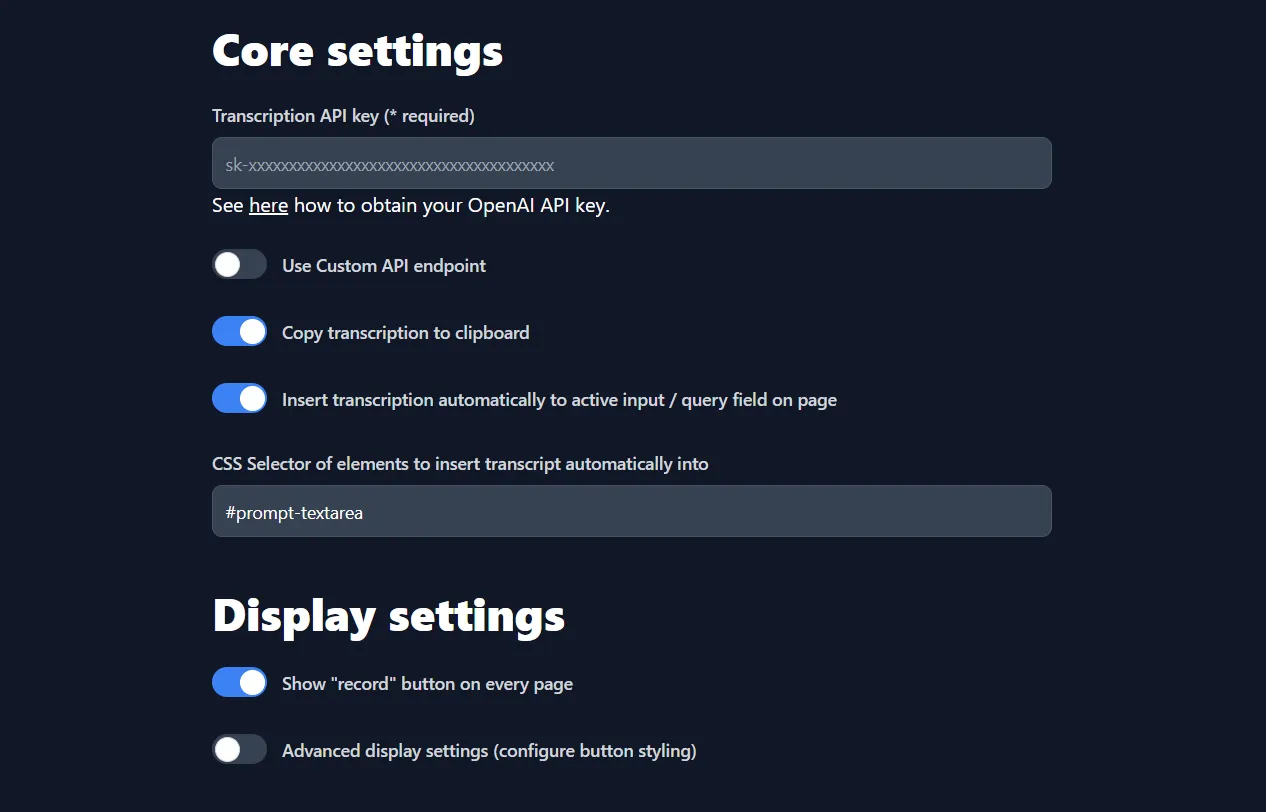Click the "Transcription API key (* required)" label

(343, 116)
